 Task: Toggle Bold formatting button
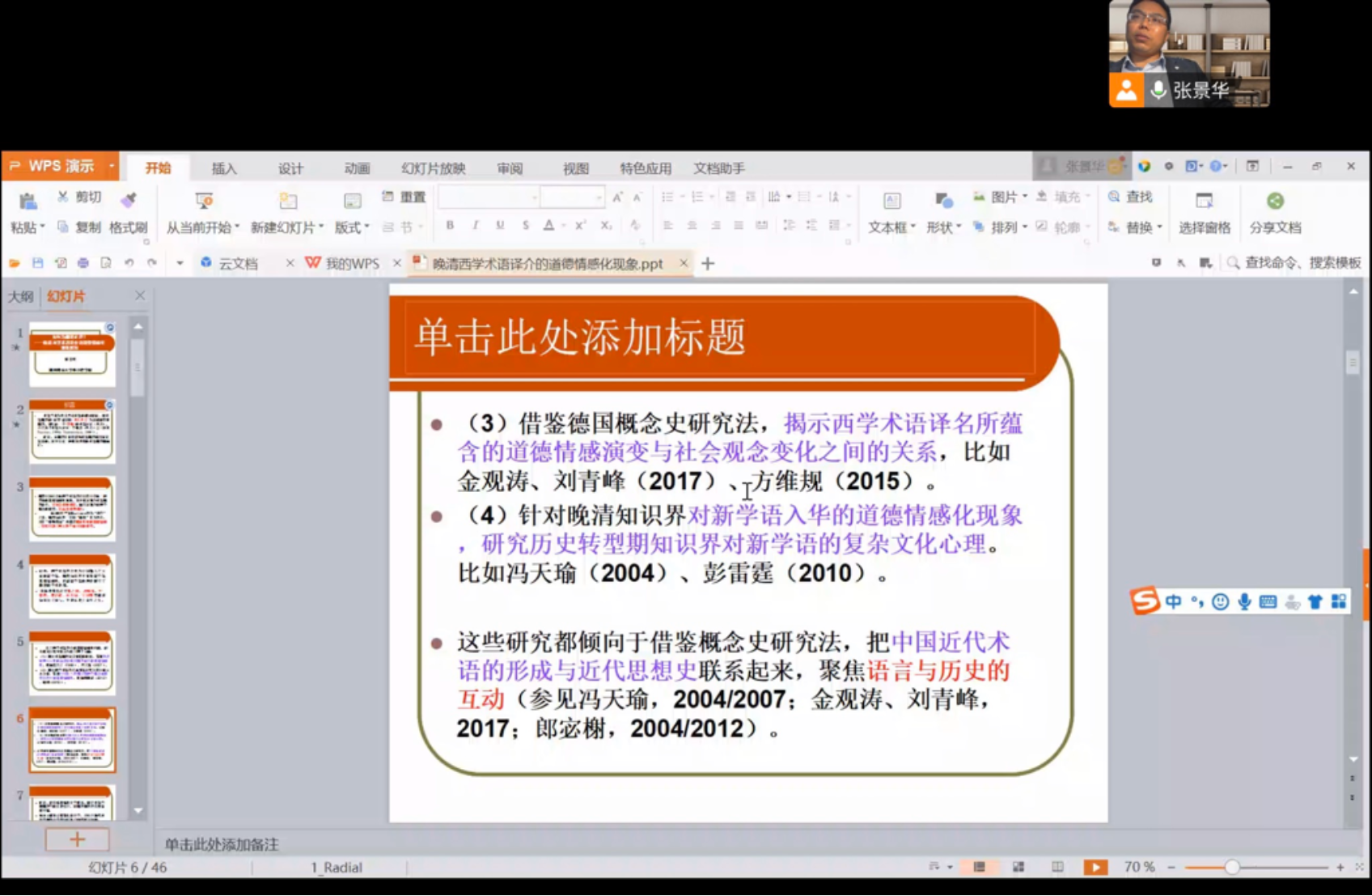point(450,226)
